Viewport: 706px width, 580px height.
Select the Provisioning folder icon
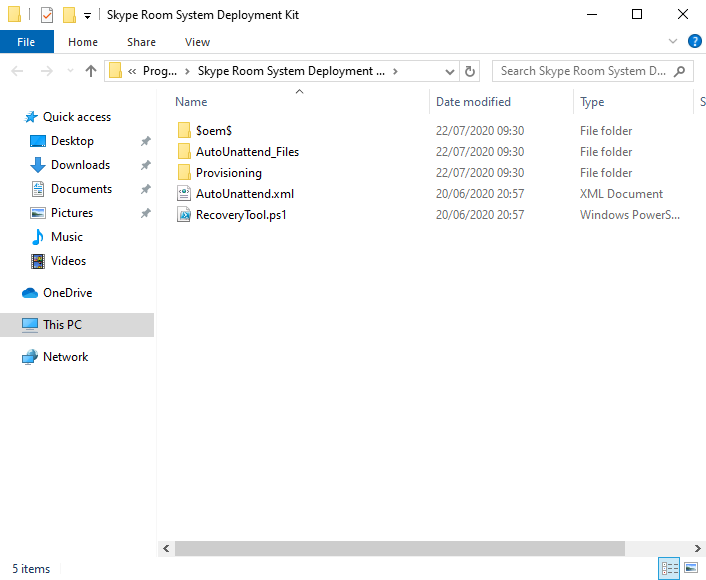[x=184, y=173]
